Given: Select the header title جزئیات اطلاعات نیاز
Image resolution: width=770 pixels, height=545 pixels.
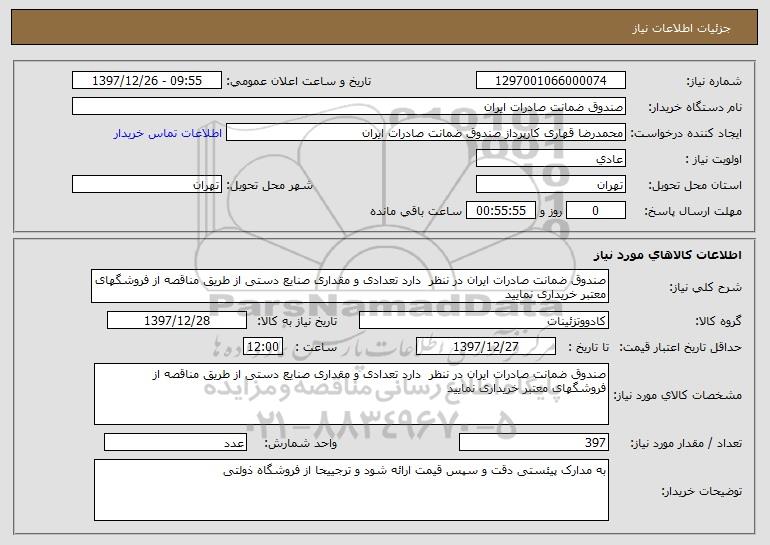Looking at the screenshot, I should [681, 28].
